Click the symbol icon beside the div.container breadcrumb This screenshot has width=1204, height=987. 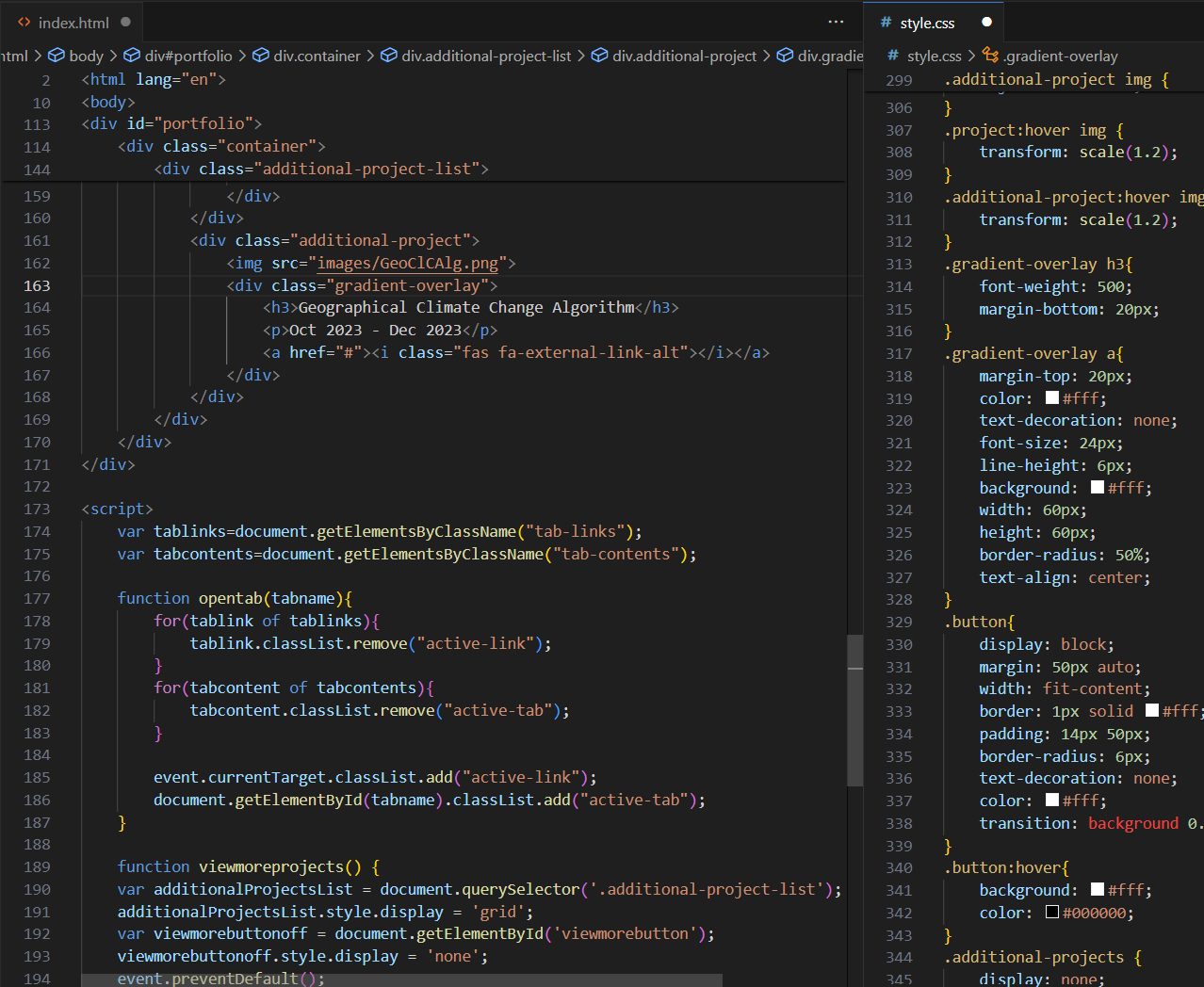click(x=261, y=56)
